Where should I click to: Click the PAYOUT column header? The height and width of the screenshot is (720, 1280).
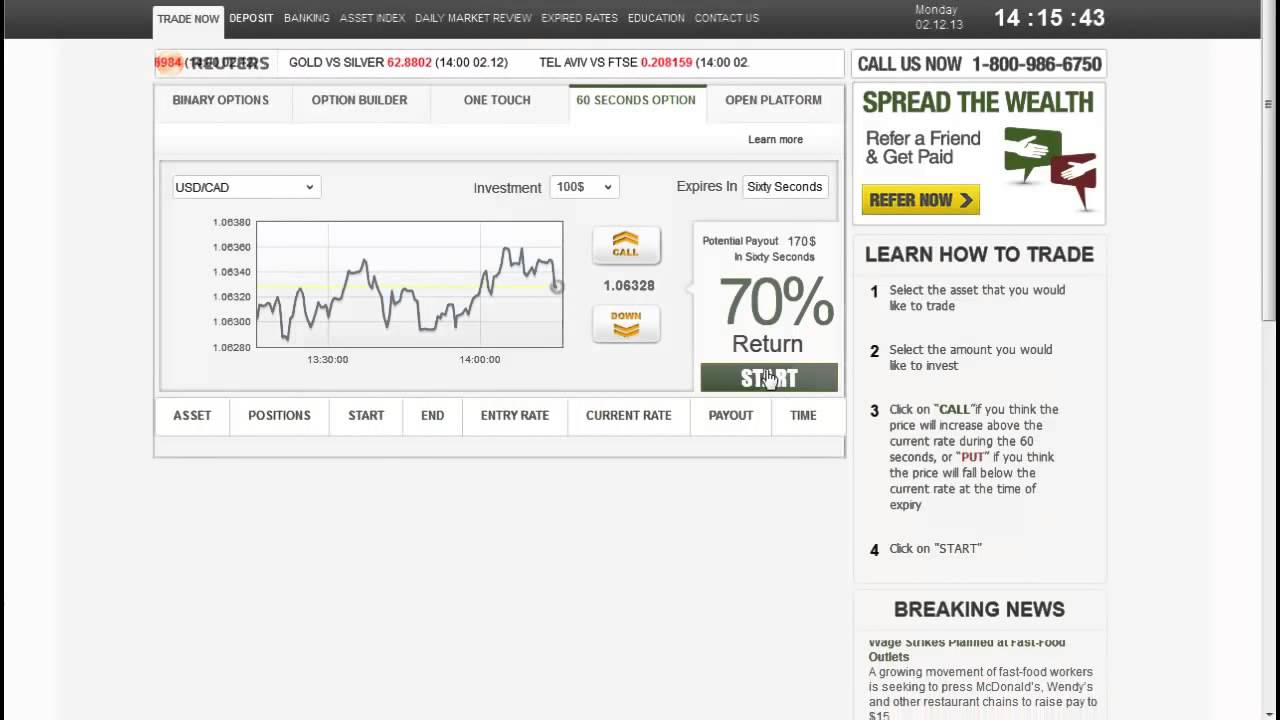731,416
